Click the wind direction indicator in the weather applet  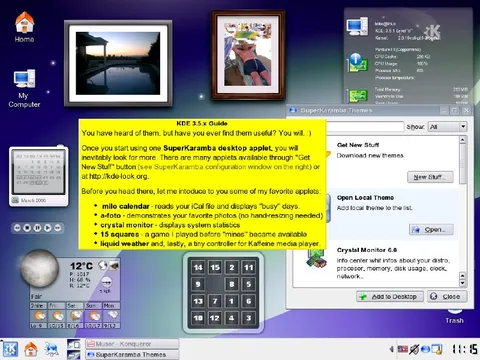point(106,283)
